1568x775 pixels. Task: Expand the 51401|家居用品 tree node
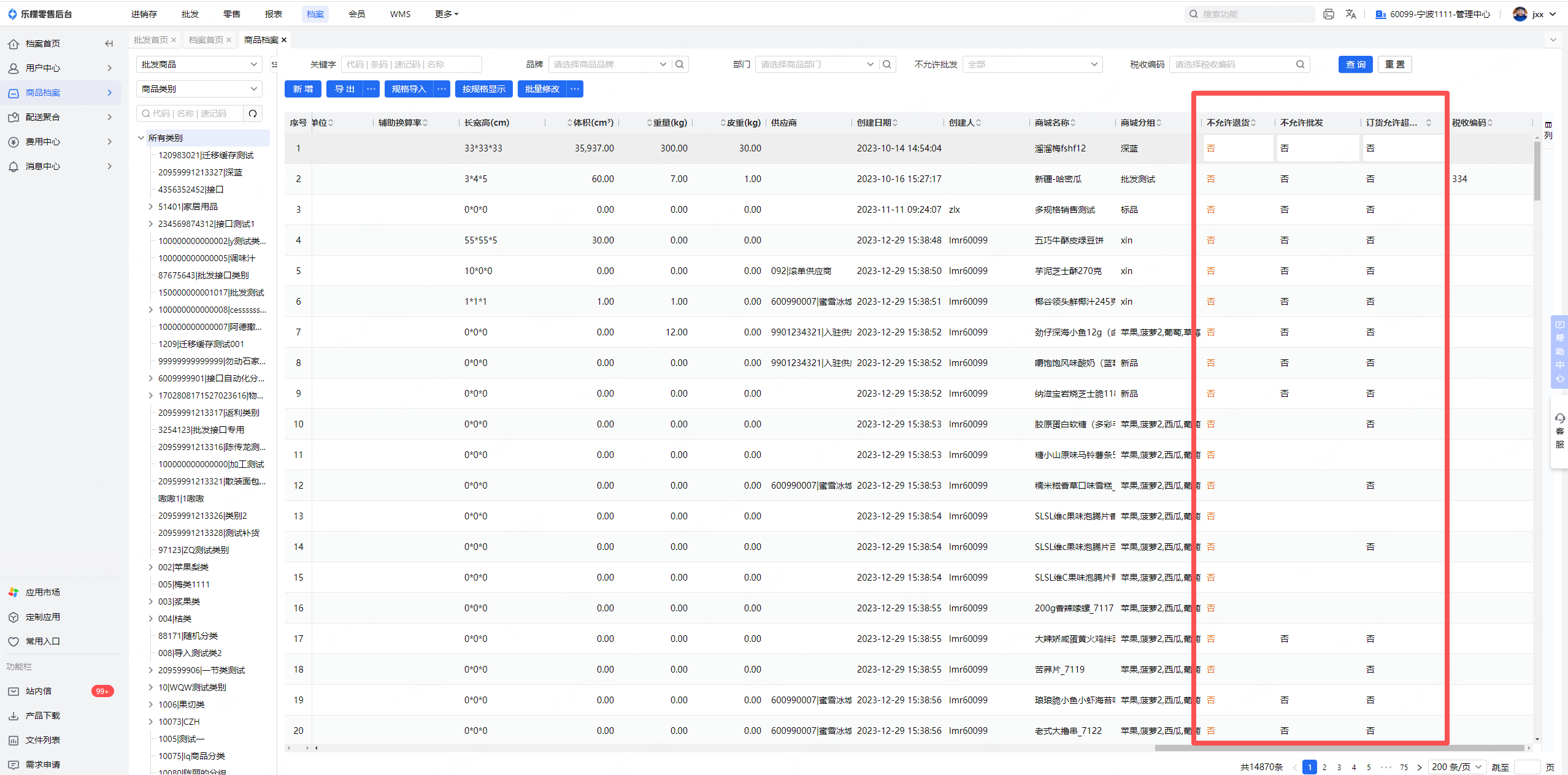point(151,207)
